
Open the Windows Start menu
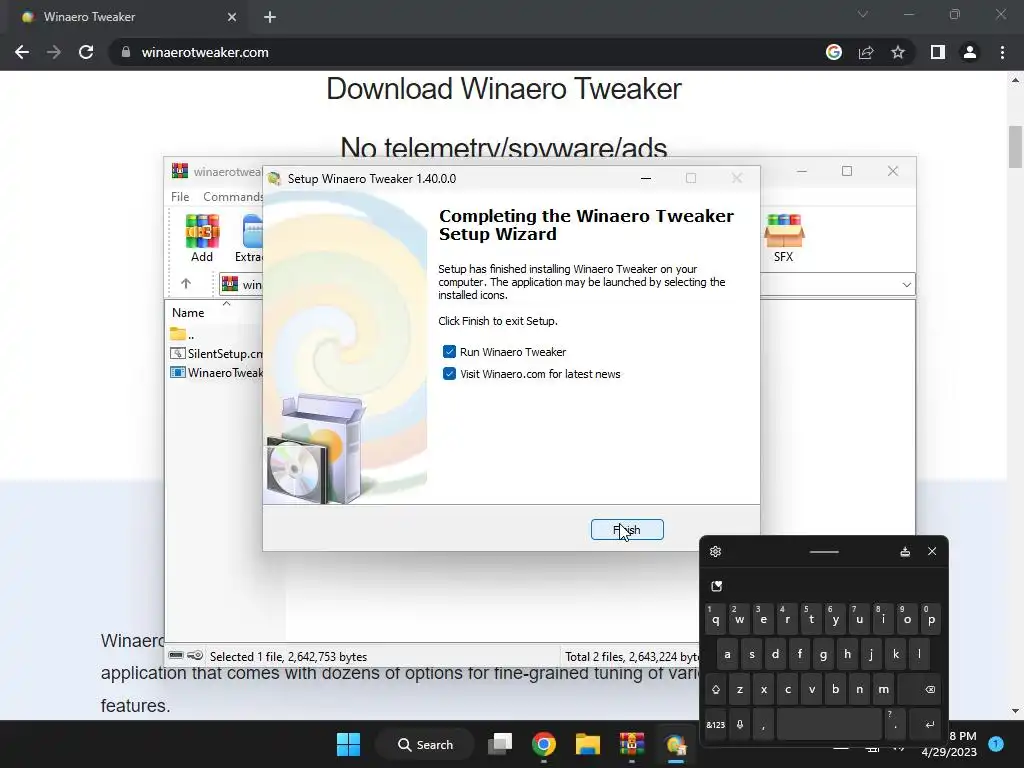pyautogui.click(x=349, y=744)
